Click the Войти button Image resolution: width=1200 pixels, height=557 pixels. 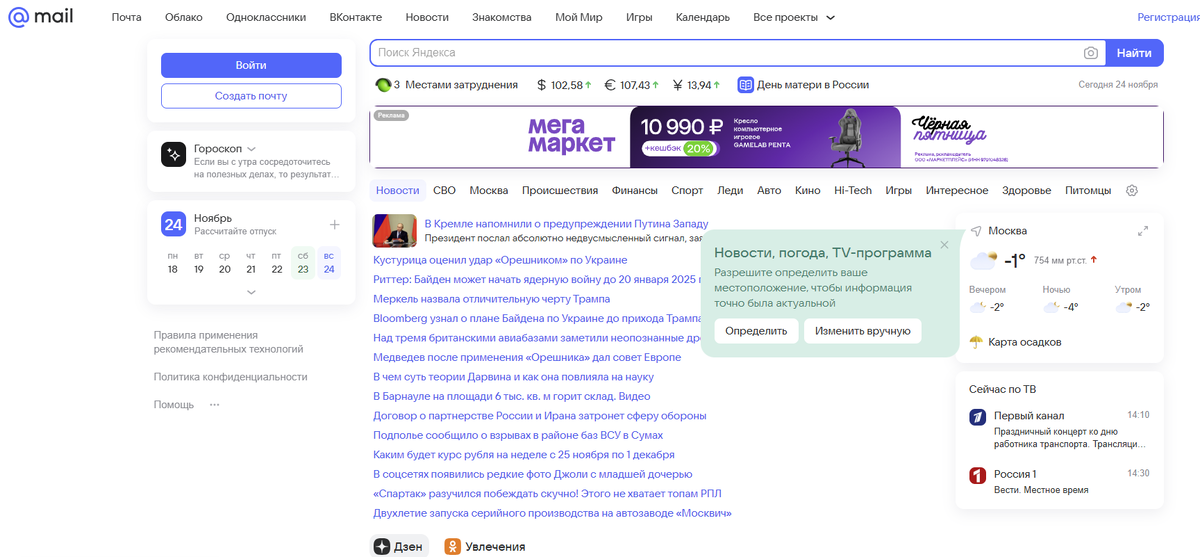(x=251, y=65)
